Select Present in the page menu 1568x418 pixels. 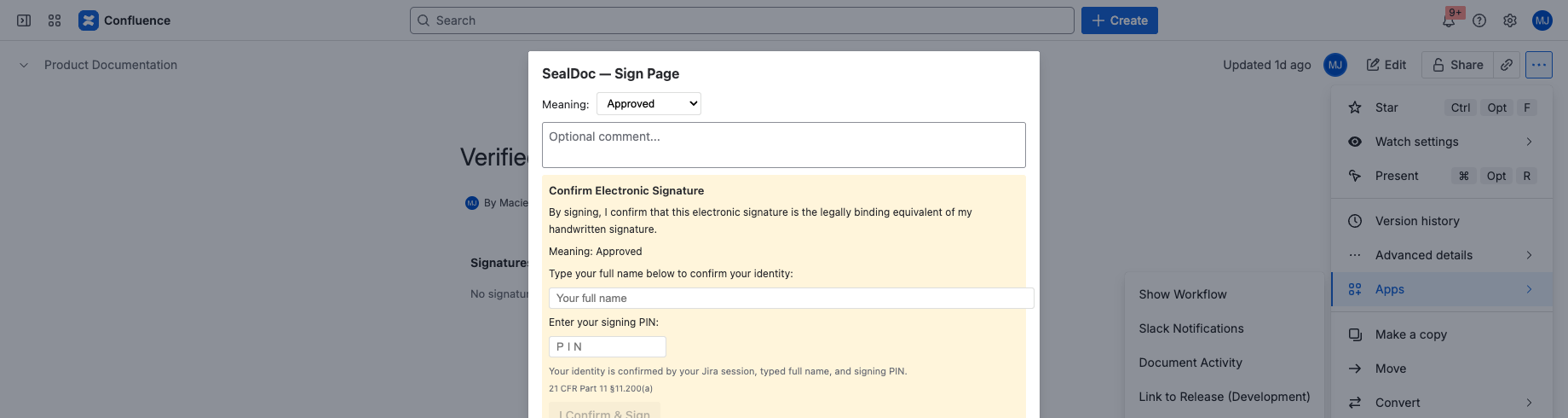click(x=1441, y=176)
